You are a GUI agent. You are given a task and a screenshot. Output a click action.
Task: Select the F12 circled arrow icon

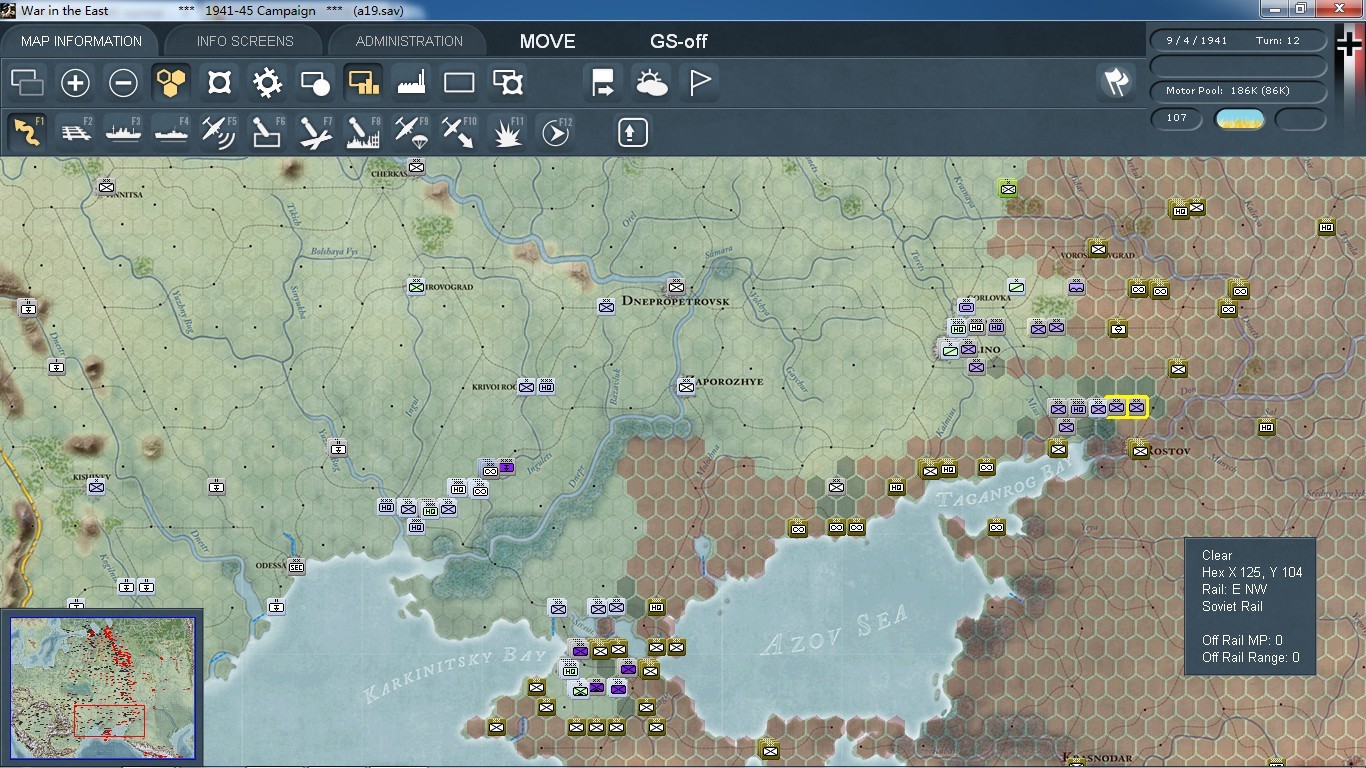point(556,132)
